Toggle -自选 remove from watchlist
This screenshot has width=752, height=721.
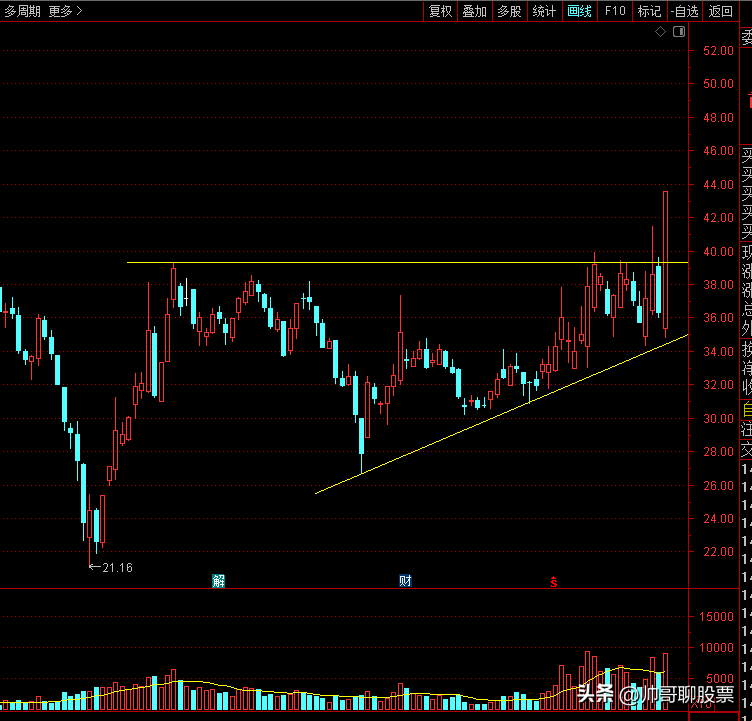pyautogui.click(x=684, y=11)
